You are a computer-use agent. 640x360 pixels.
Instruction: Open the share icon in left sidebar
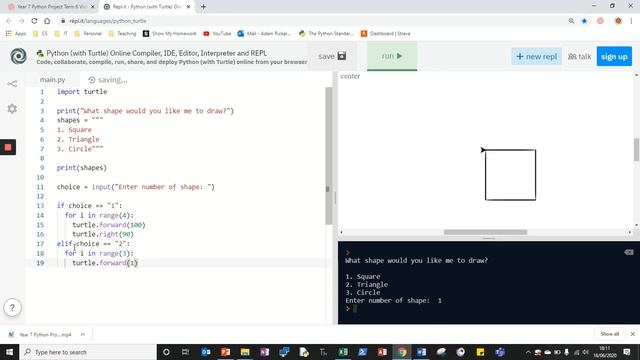[x=12, y=84]
